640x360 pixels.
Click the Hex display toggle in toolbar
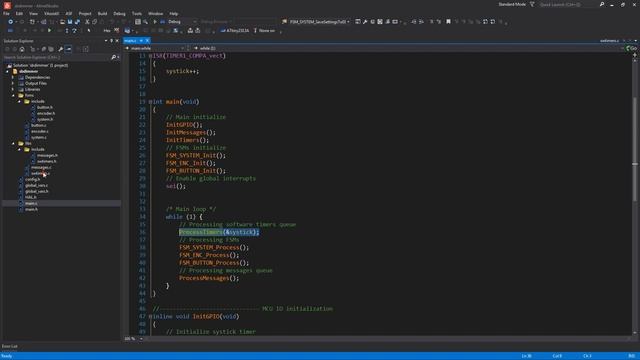pos(107,31)
